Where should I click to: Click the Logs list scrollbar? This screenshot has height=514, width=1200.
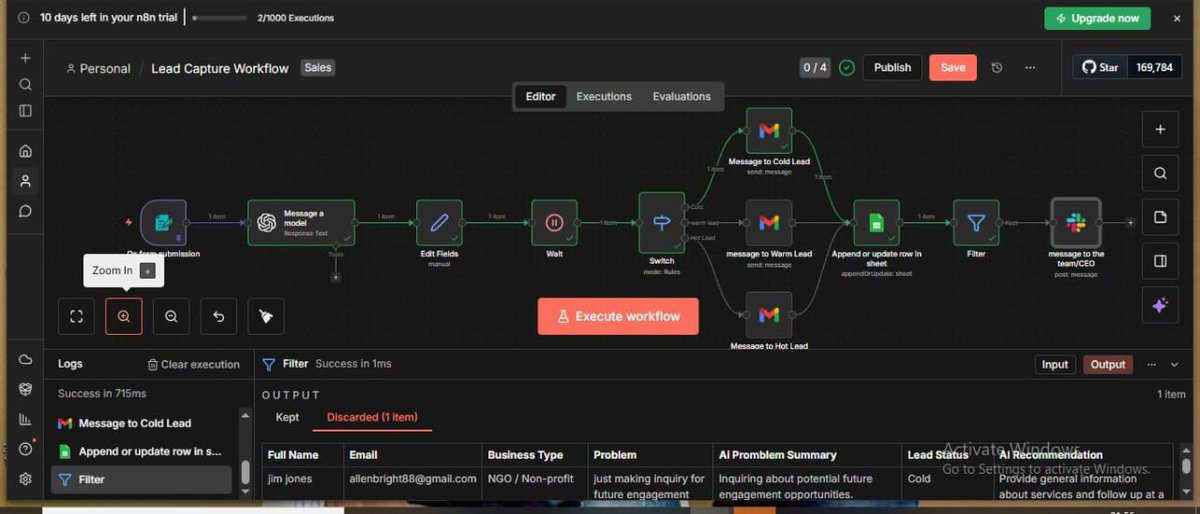click(x=245, y=472)
